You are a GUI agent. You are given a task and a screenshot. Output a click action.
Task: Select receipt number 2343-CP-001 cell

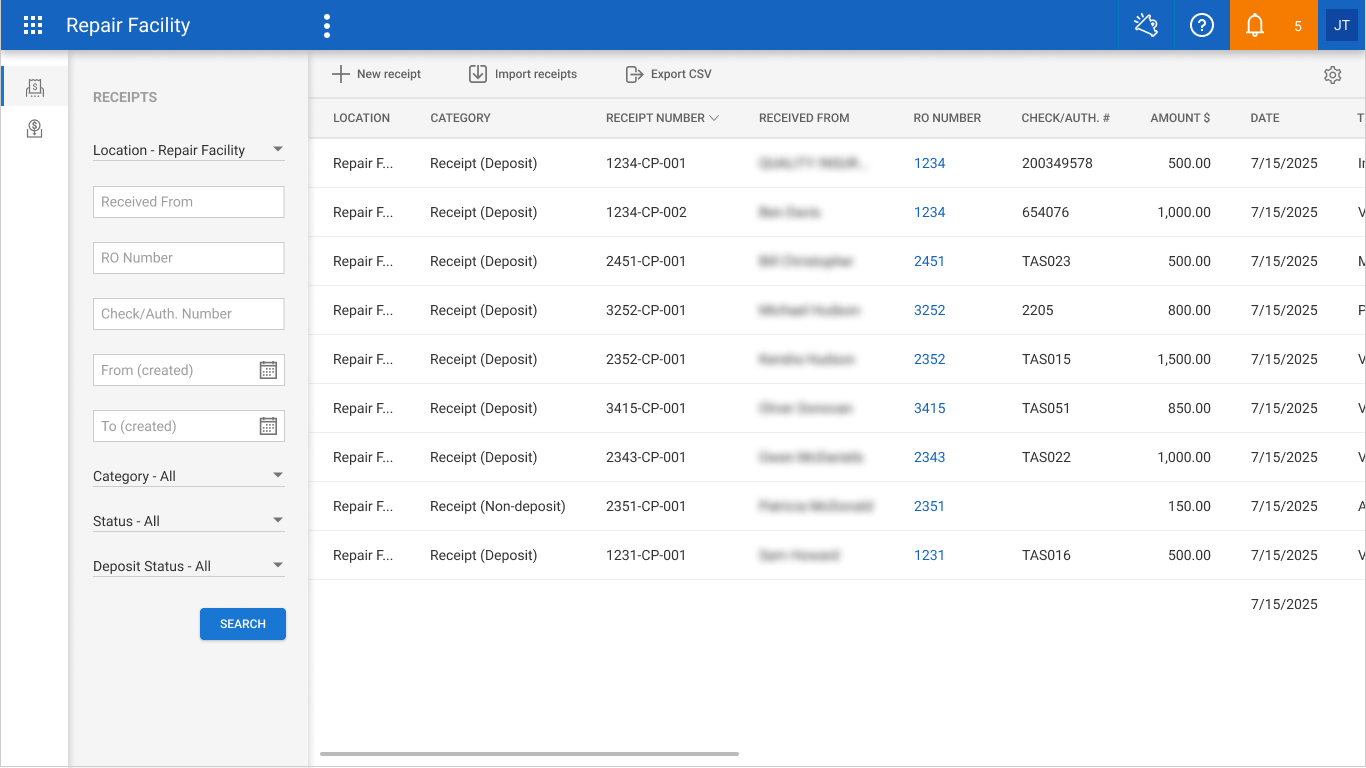(x=646, y=457)
